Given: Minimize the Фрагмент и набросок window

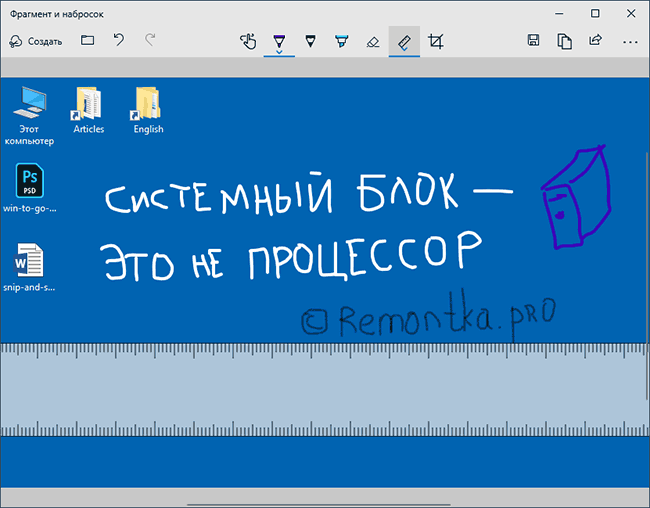Looking at the screenshot, I should (x=559, y=14).
